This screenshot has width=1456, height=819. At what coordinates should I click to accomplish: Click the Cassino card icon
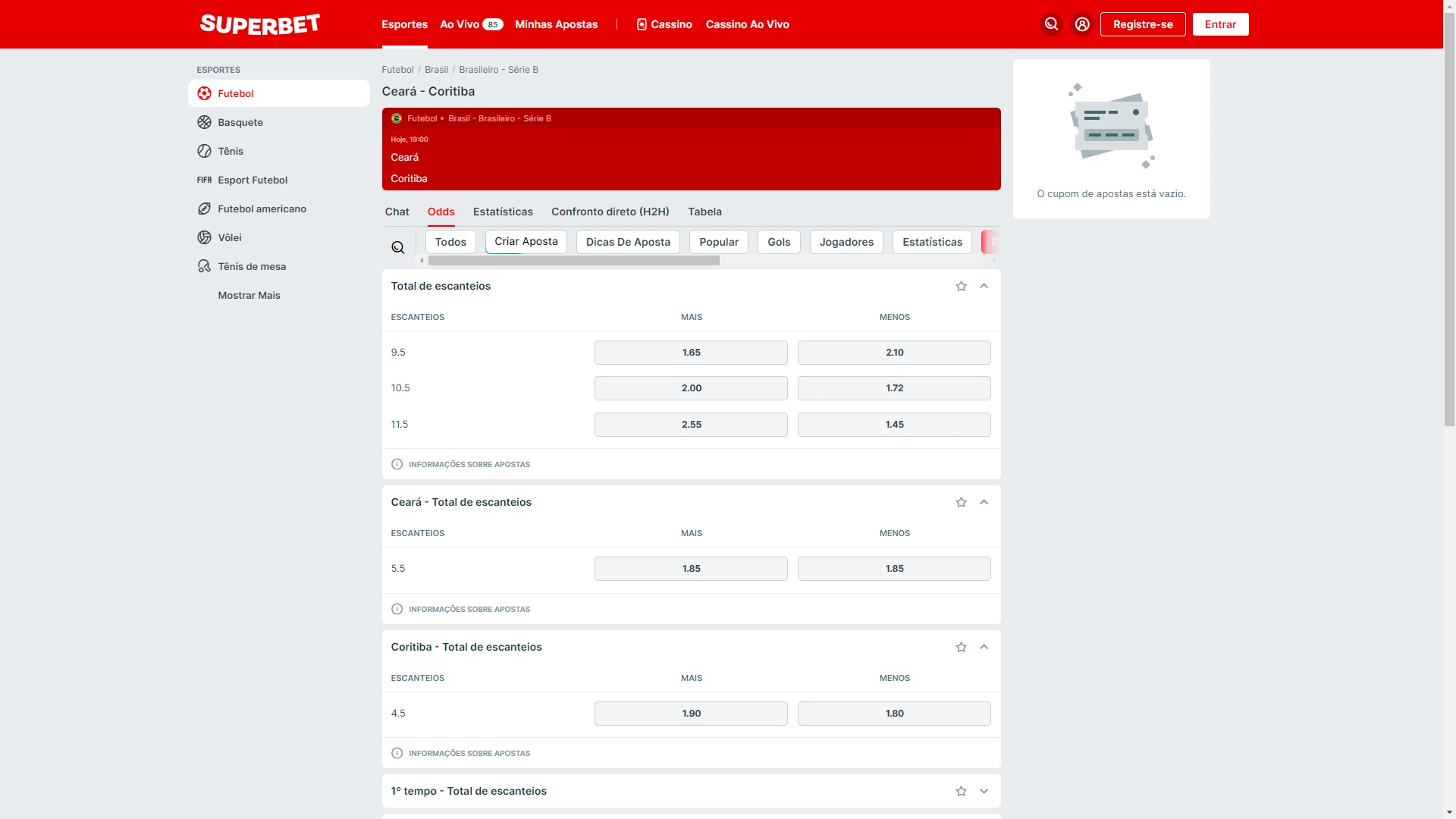642,24
